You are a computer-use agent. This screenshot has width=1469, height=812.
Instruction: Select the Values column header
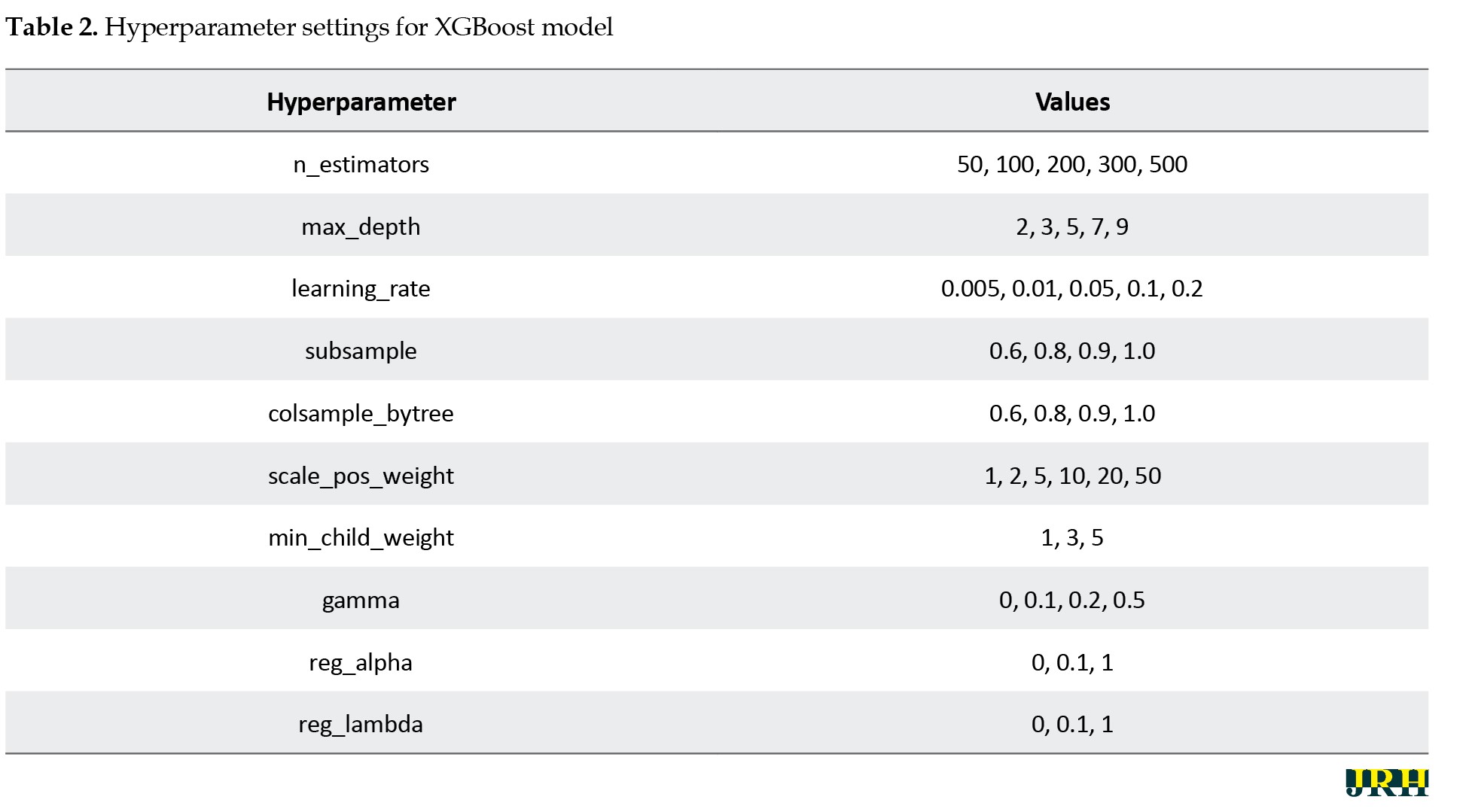click(x=1071, y=102)
